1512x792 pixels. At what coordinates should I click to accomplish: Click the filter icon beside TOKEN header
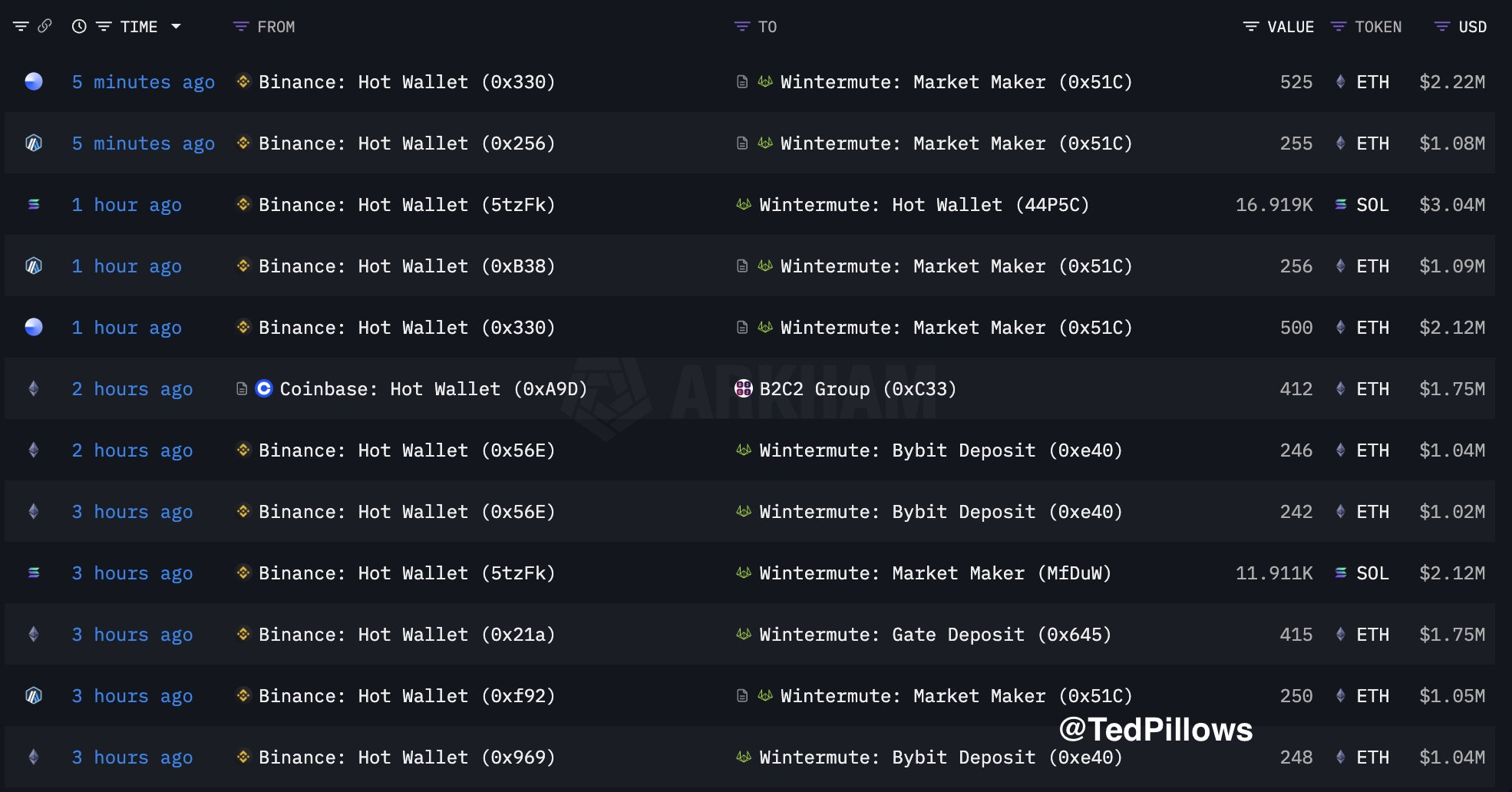pyautogui.click(x=1339, y=27)
